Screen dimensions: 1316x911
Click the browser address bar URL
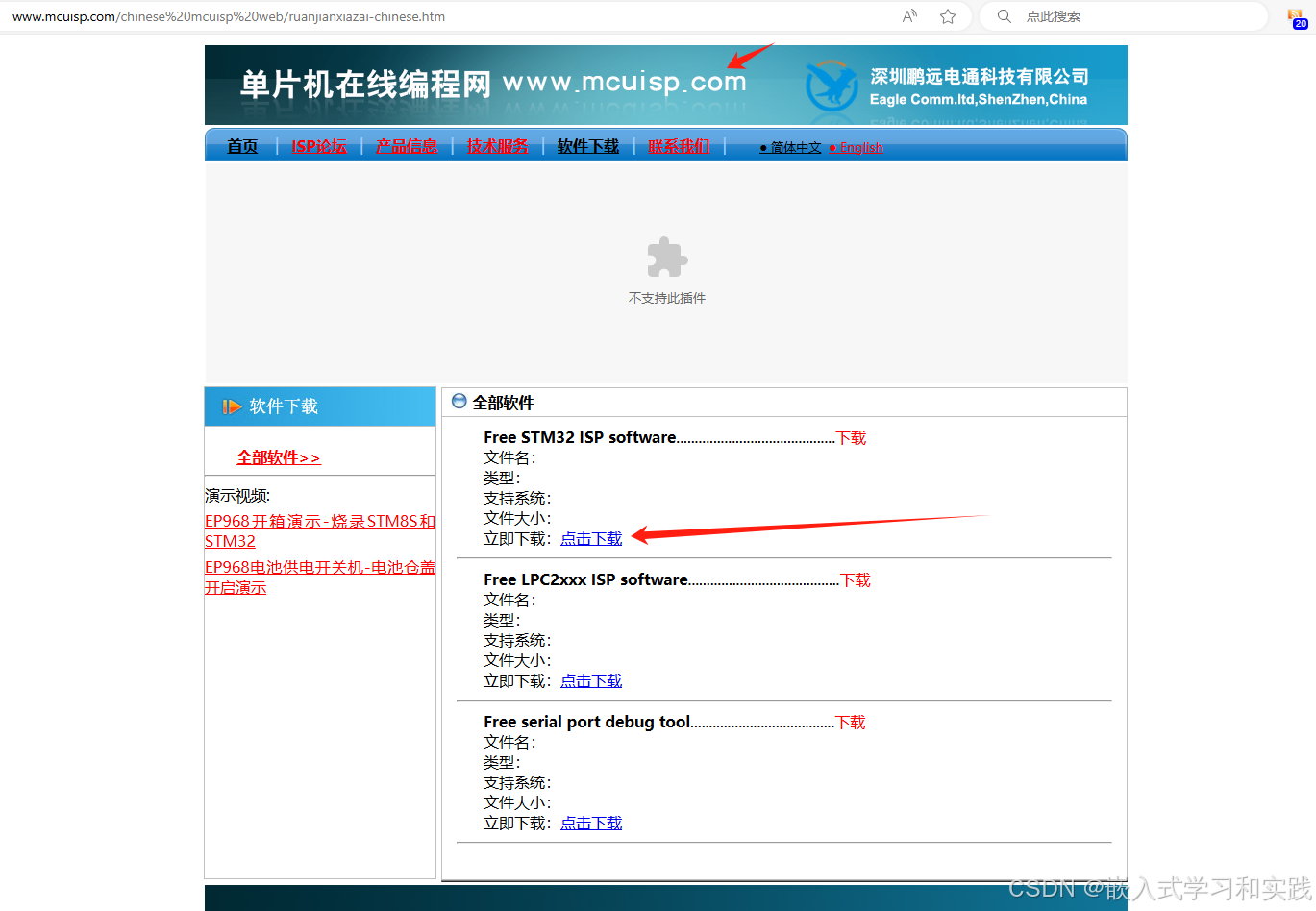point(229,16)
